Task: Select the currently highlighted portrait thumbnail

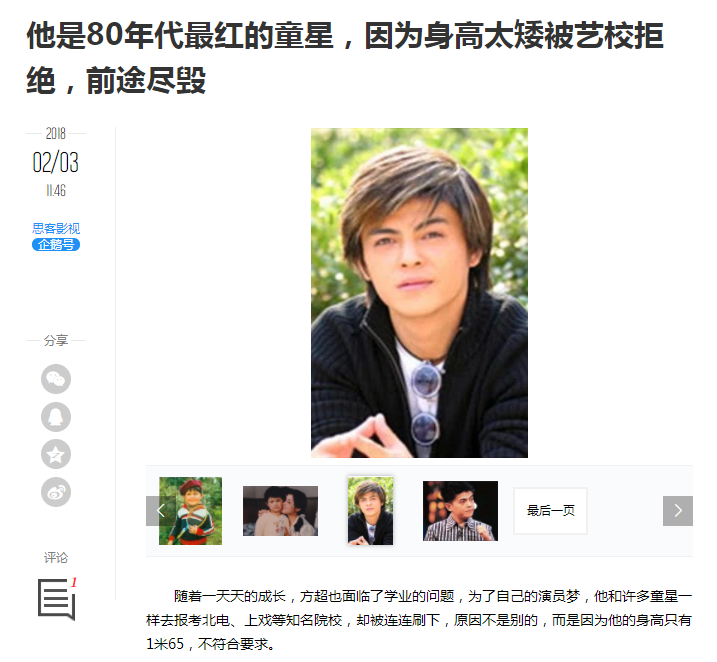Action: (x=370, y=511)
